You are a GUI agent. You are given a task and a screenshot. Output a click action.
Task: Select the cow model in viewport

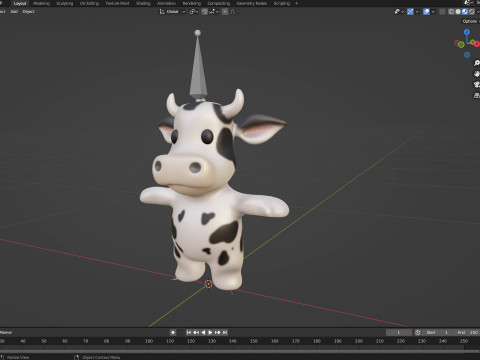(207, 200)
